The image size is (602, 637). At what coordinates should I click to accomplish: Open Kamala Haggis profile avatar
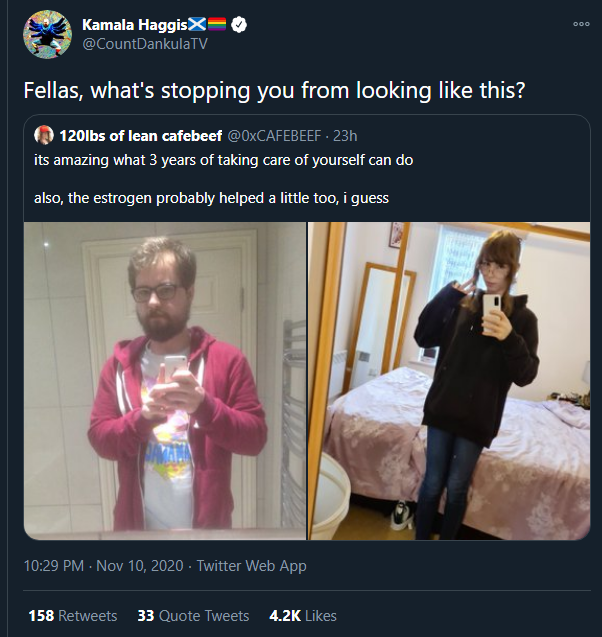point(48,34)
